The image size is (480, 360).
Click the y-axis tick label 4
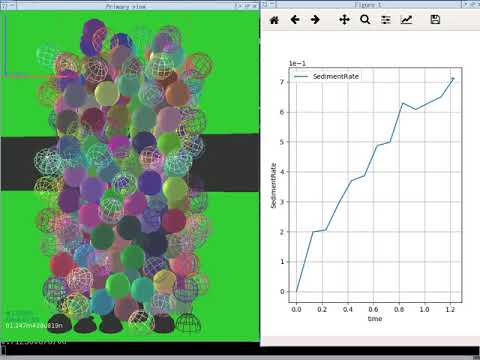[282, 172]
